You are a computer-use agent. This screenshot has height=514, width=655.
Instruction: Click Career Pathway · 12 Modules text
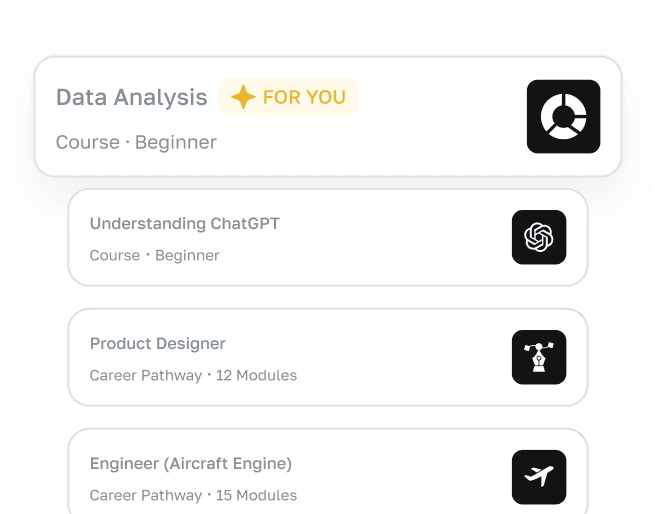193,375
